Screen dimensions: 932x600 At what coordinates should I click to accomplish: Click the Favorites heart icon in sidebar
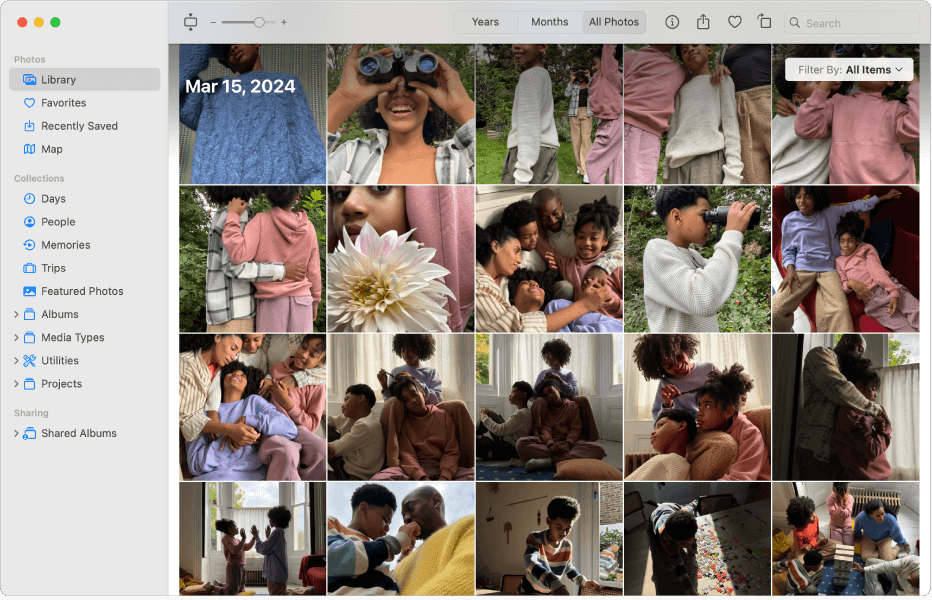coord(29,102)
